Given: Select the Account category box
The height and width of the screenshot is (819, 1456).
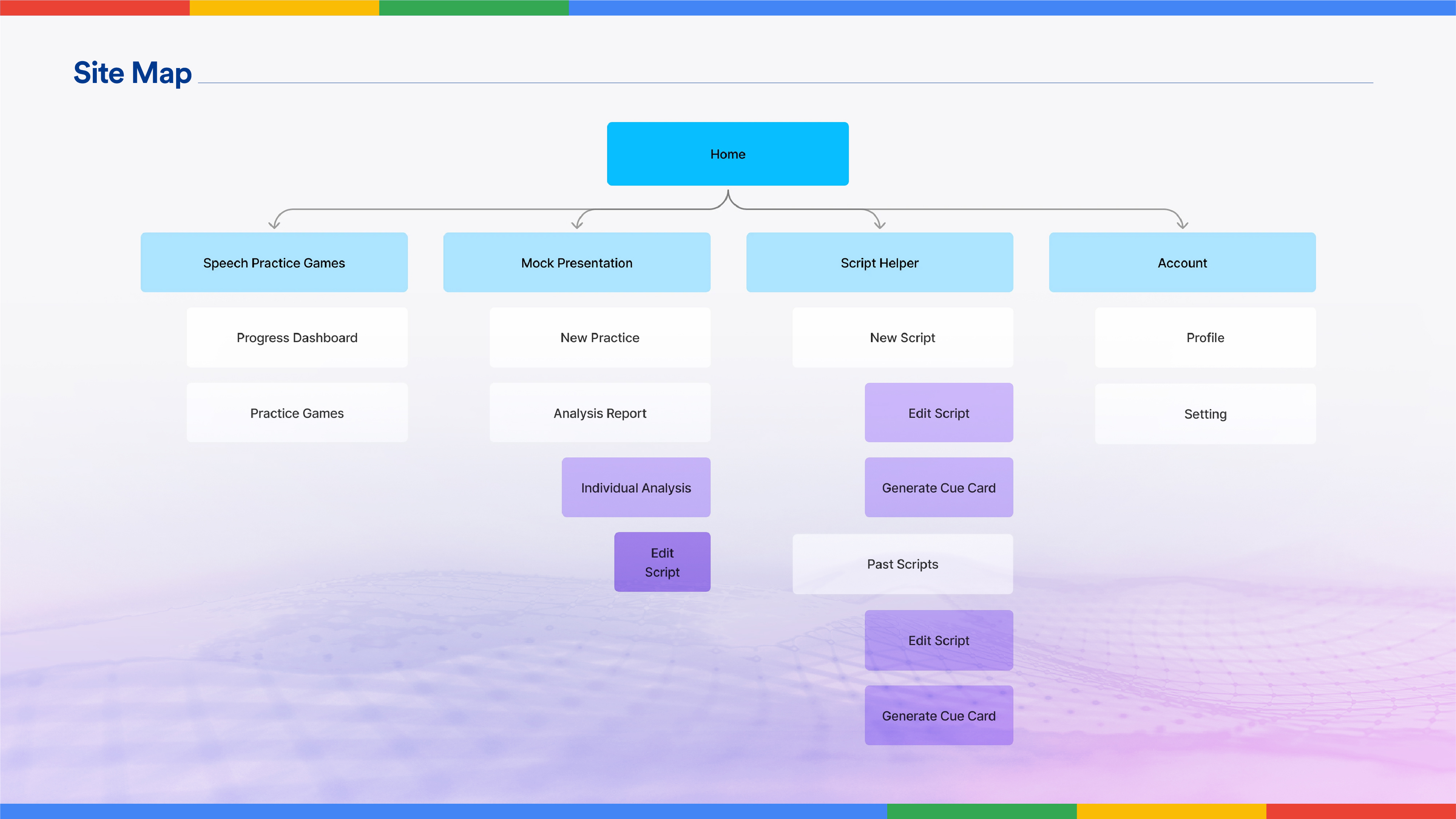Looking at the screenshot, I should (x=1182, y=263).
